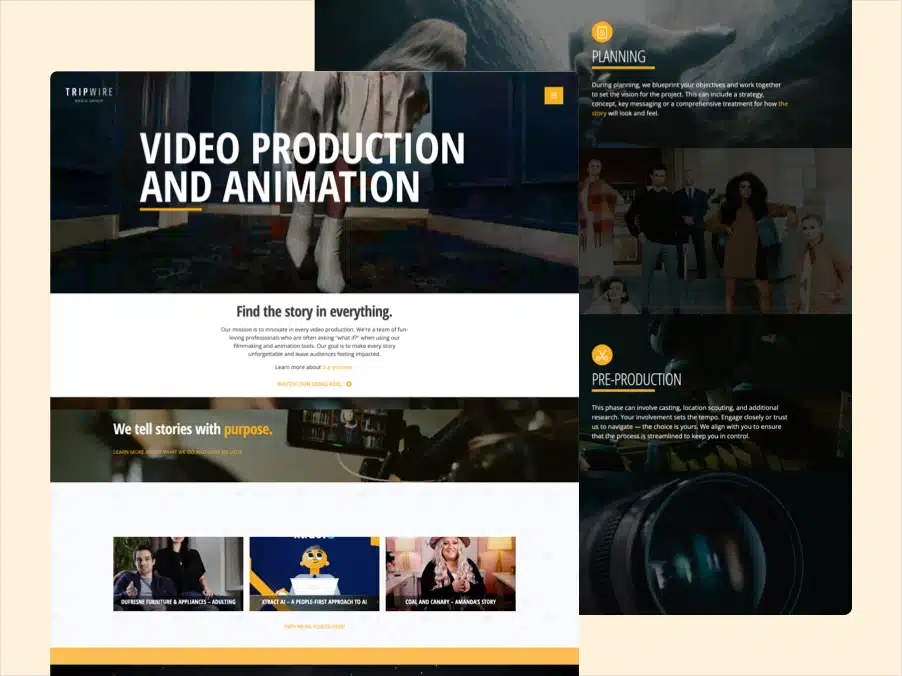
Task: Click the 'Find the story in everything' heading
Action: pos(314,311)
